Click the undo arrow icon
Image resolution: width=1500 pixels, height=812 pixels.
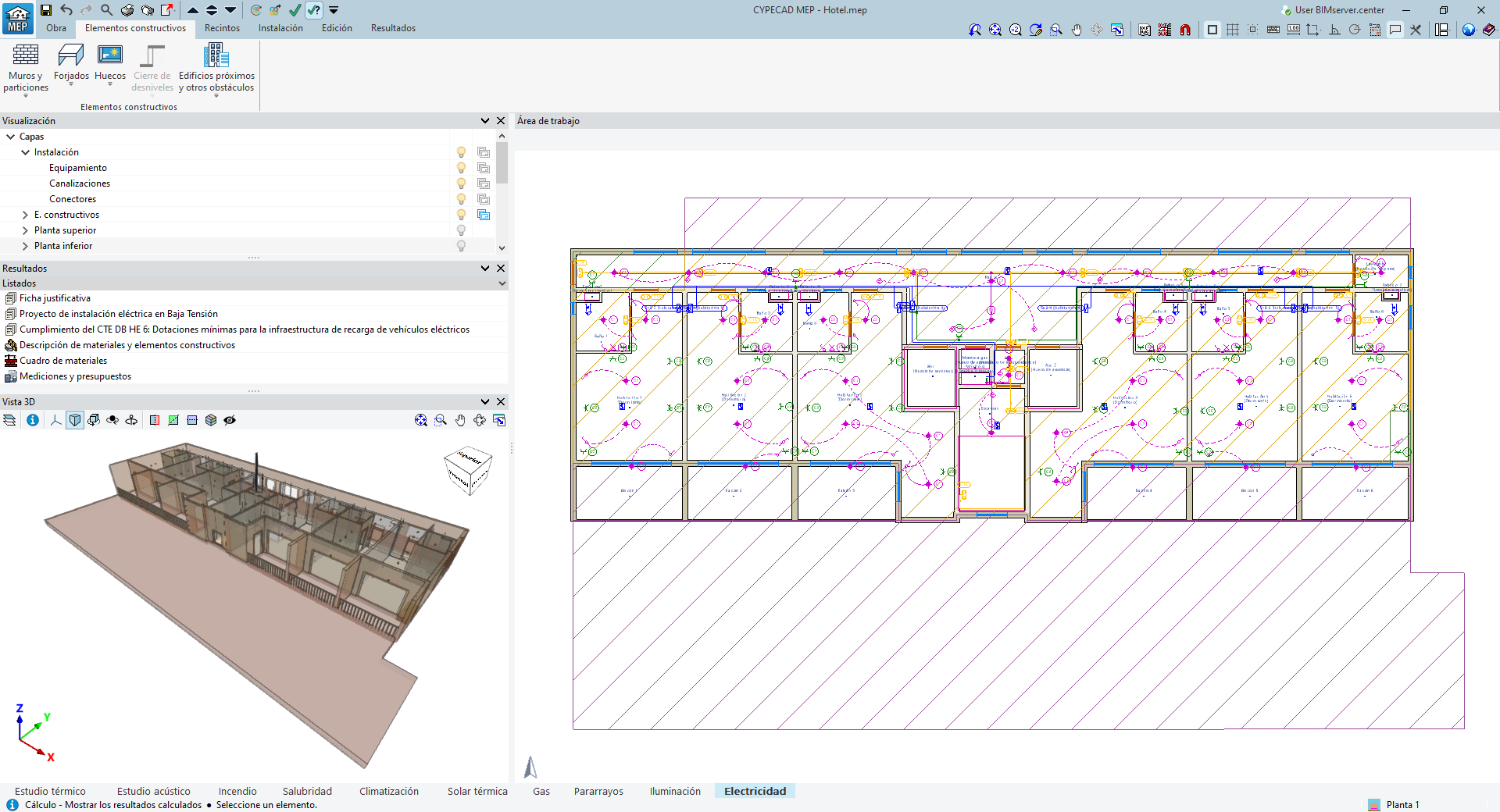[x=66, y=10]
